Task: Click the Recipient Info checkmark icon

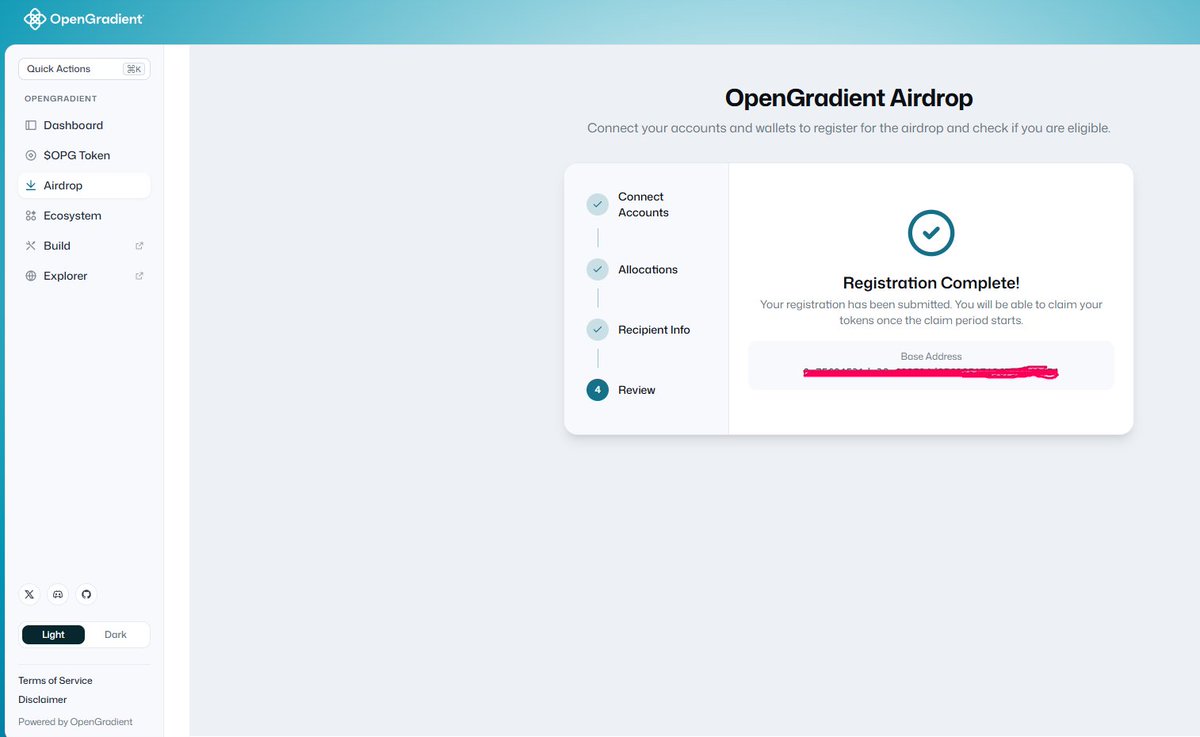Action: coord(597,329)
